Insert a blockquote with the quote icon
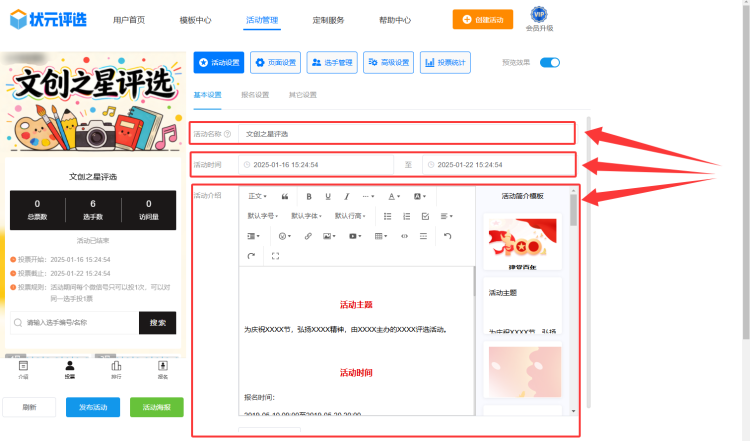 point(285,197)
